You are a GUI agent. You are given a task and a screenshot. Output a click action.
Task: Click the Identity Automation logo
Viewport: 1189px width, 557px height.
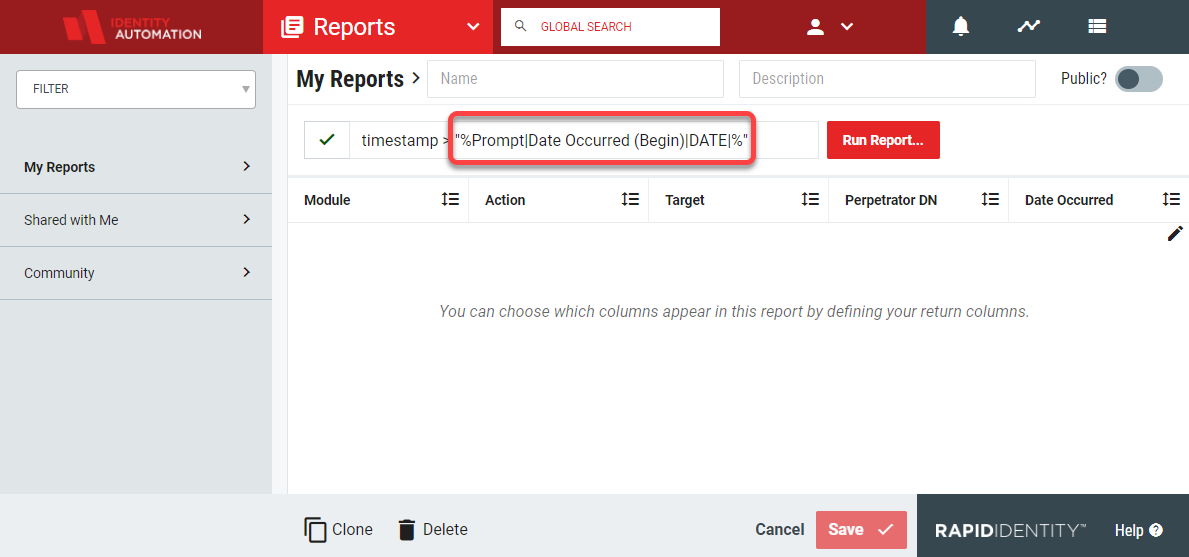coord(132,27)
